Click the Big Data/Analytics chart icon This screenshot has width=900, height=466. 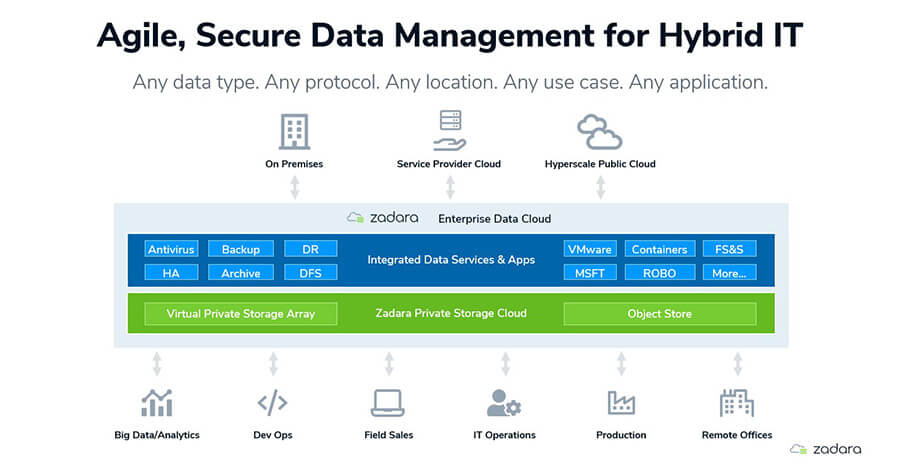pyautogui.click(x=157, y=403)
